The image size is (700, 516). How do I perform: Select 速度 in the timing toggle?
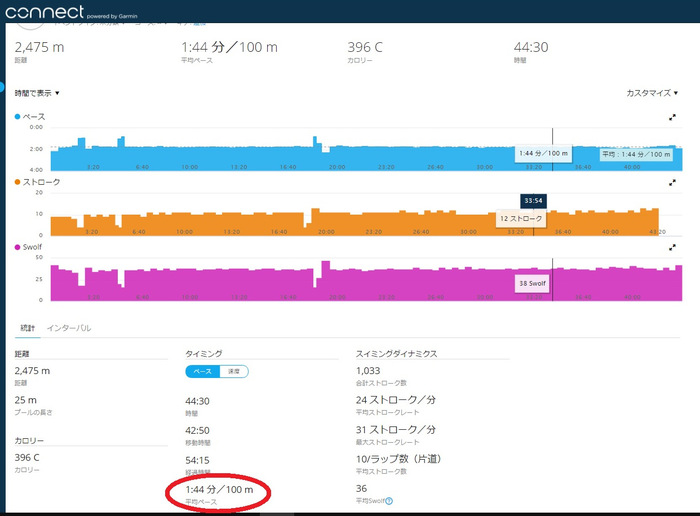(x=234, y=371)
